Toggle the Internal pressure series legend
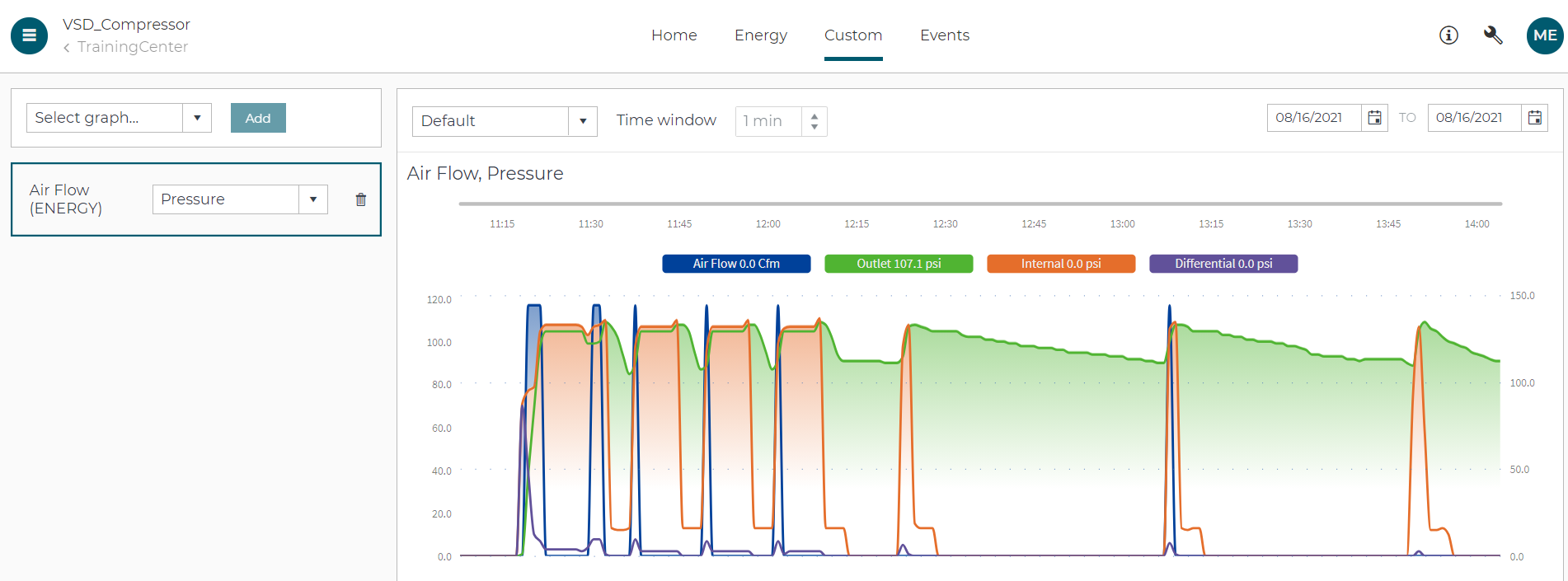This screenshot has height=581, width=1568. pyautogui.click(x=1061, y=264)
